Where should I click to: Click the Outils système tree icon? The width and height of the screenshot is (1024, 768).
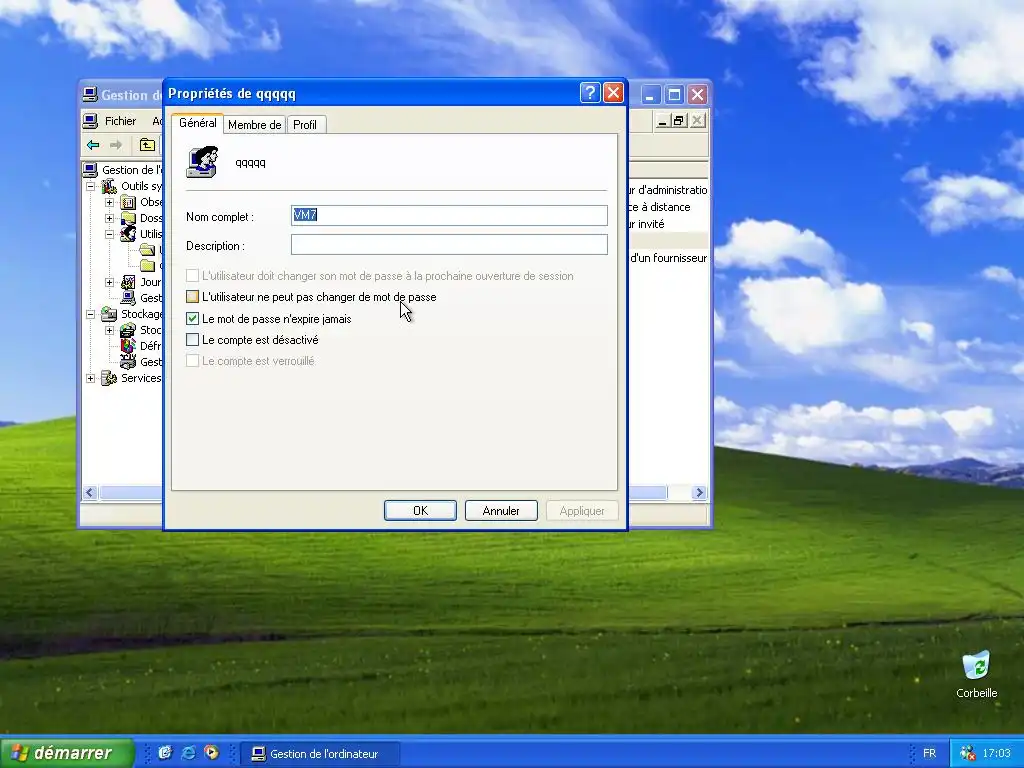point(110,186)
